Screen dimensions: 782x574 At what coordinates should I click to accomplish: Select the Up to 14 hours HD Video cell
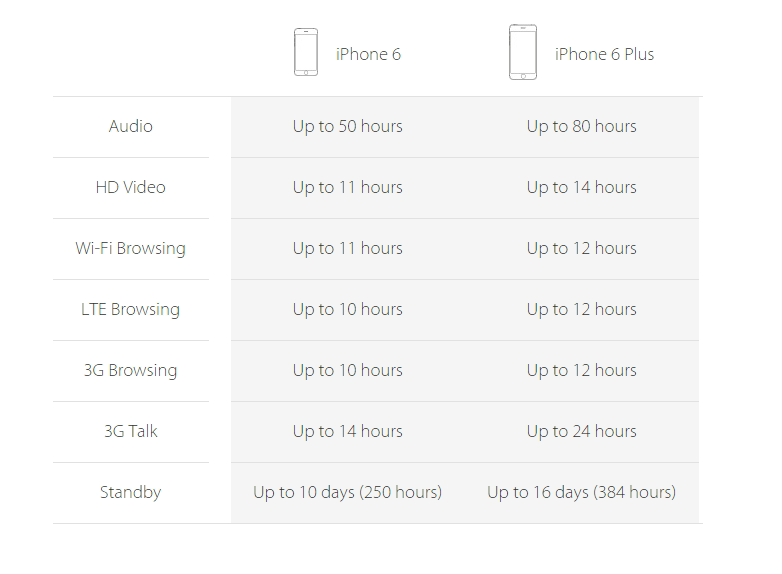click(582, 187)
